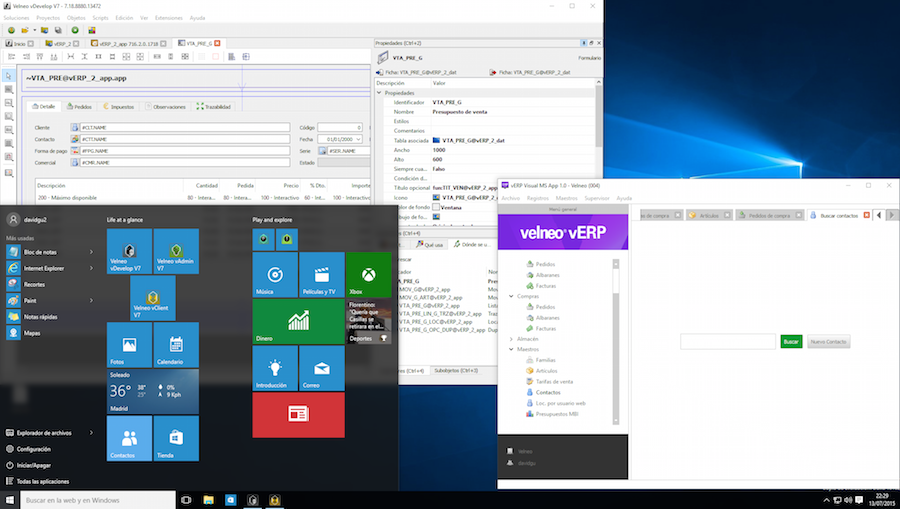Open the Música tile
900x509 pixels.
[x=275, y=274]
